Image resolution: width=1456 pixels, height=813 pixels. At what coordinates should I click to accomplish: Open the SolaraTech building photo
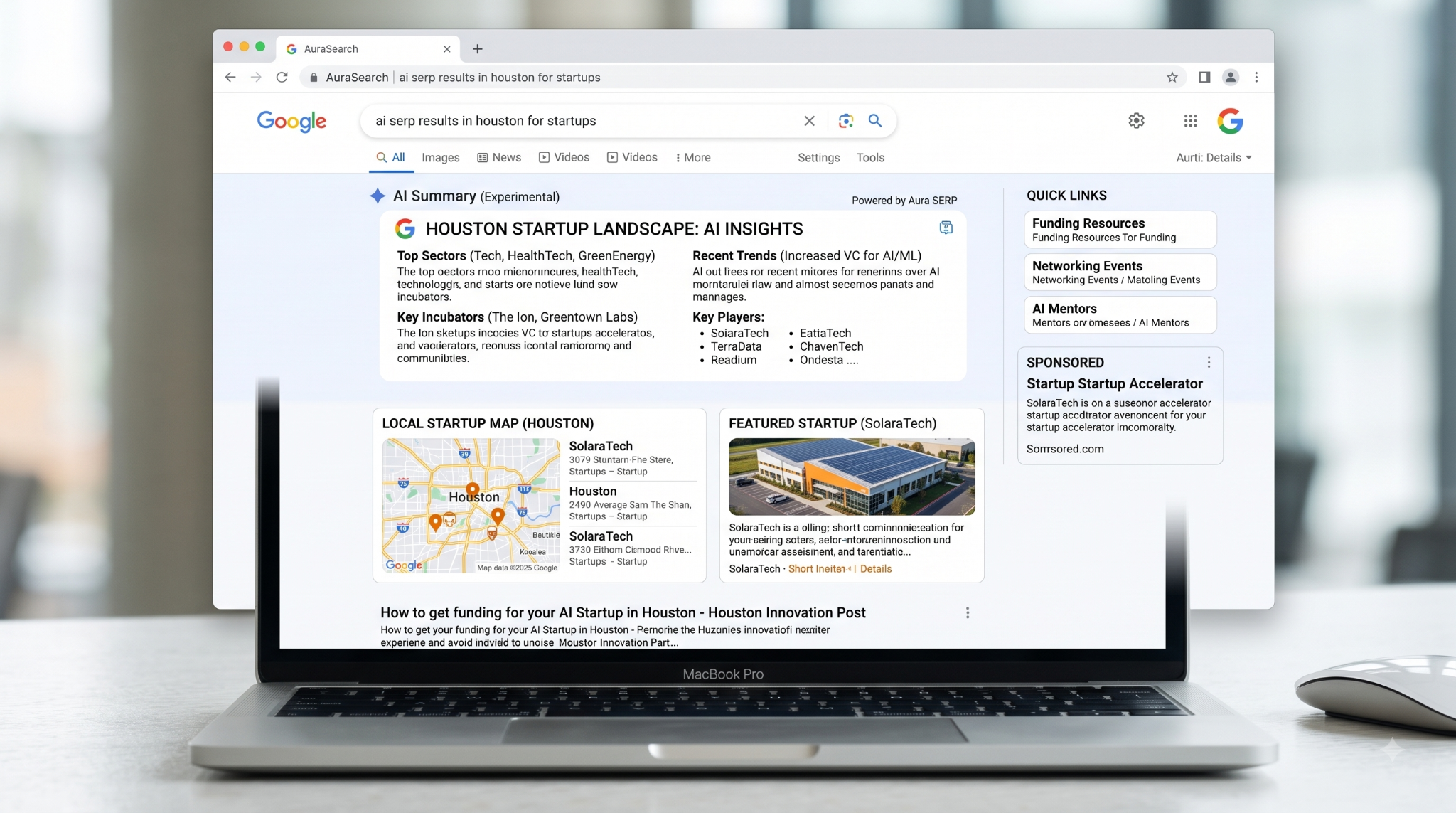pyautogui.click(x=852, y=477)
